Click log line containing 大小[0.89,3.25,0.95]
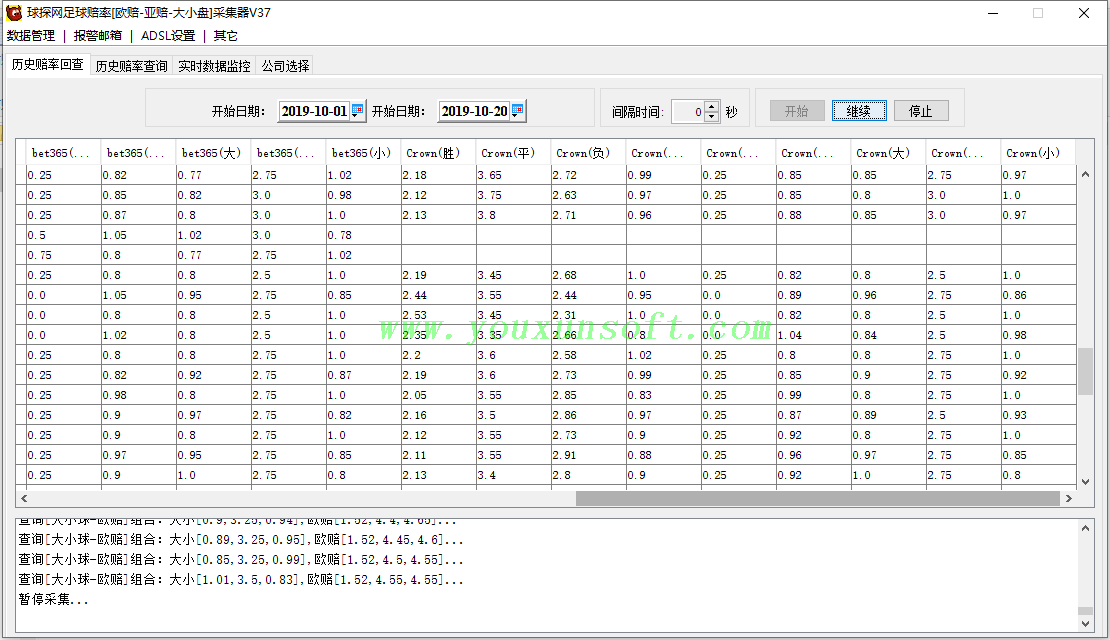The height and width of the screenshot is (640, 1110). tap(241, 539)
